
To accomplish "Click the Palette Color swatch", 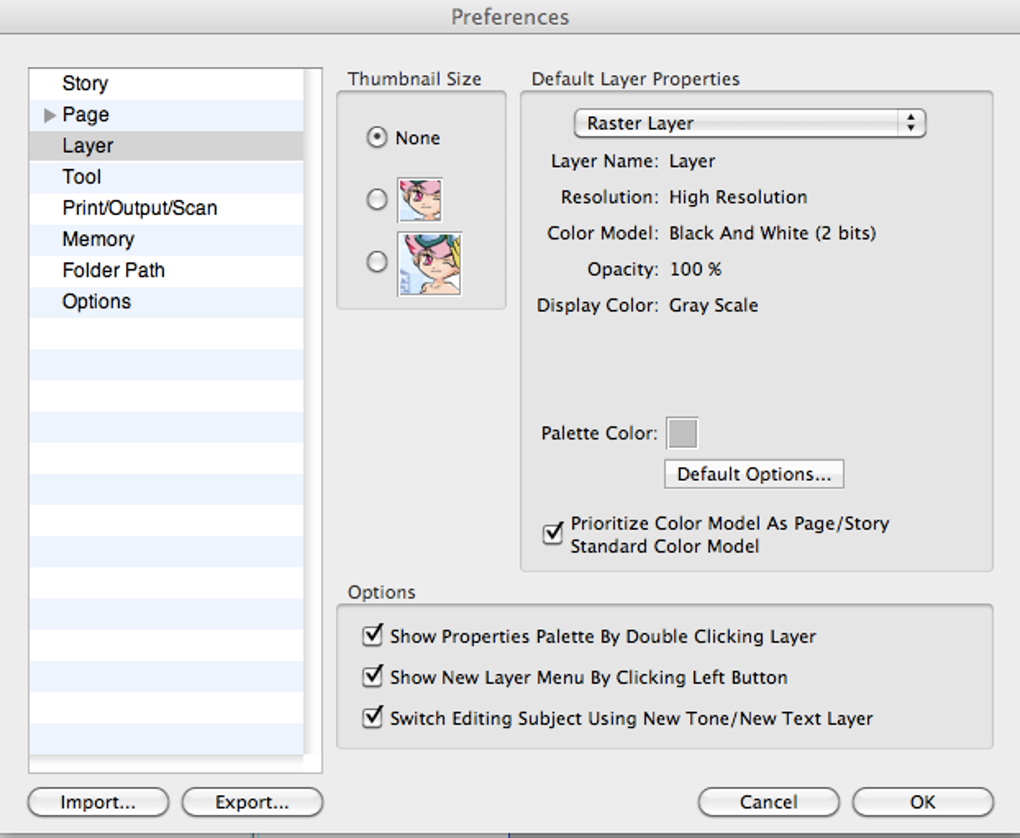I will [682, 433].
